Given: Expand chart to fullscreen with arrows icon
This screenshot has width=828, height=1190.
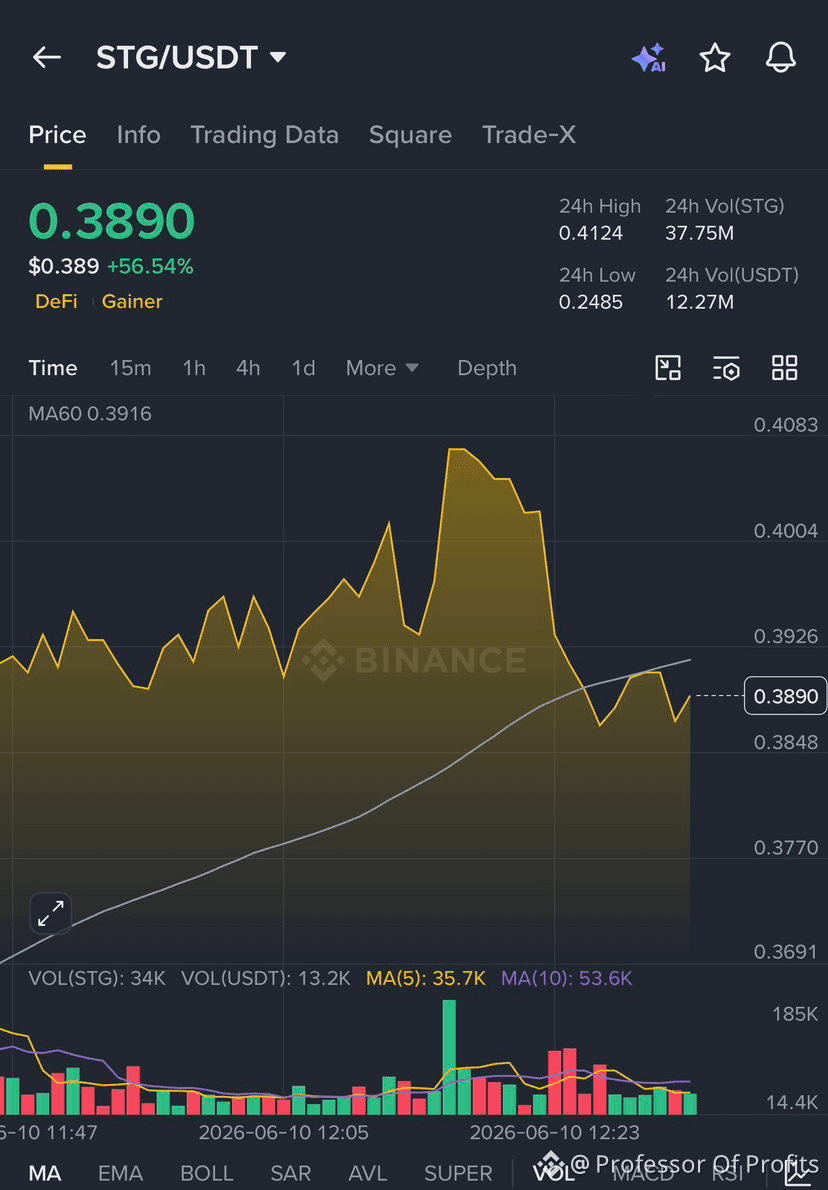Looking at the screenshot, I should (x=51, y=913).
